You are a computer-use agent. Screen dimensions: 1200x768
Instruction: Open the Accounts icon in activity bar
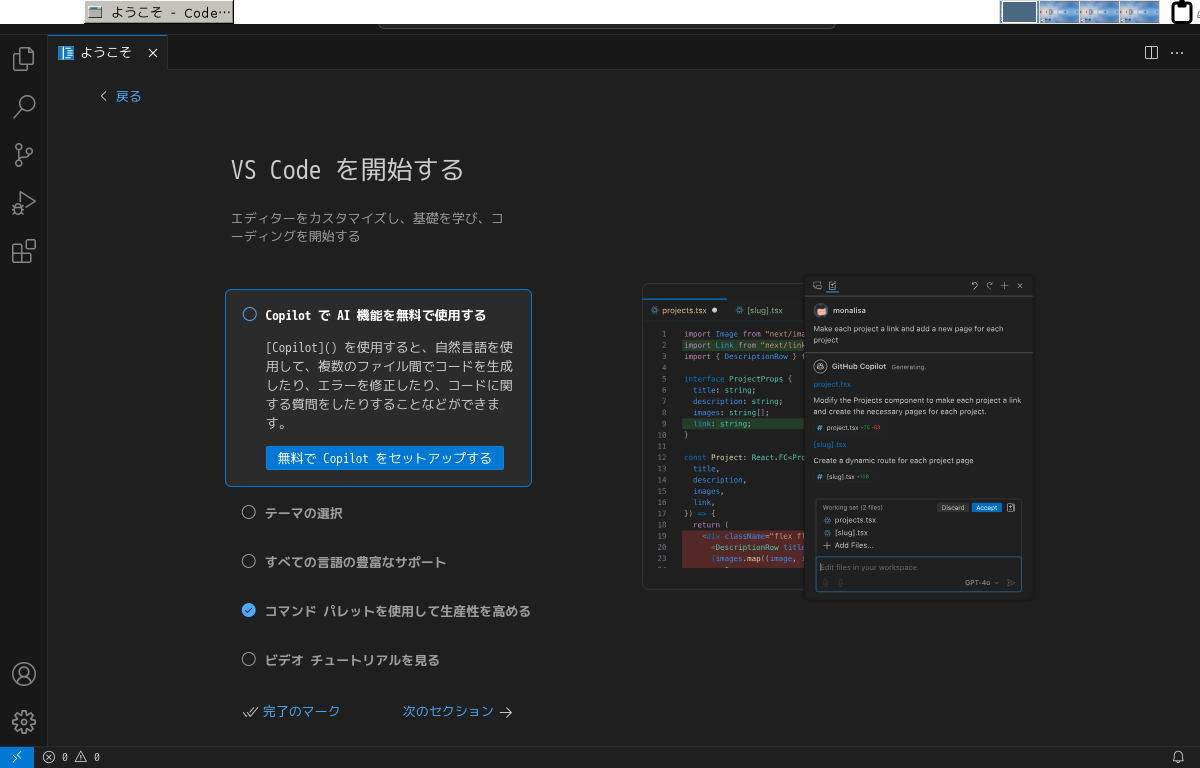point(24,674)
